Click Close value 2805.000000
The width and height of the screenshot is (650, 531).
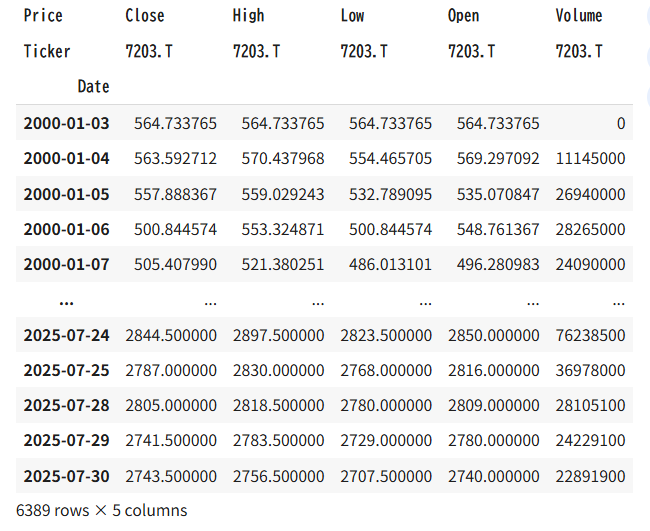coord(171,405)
